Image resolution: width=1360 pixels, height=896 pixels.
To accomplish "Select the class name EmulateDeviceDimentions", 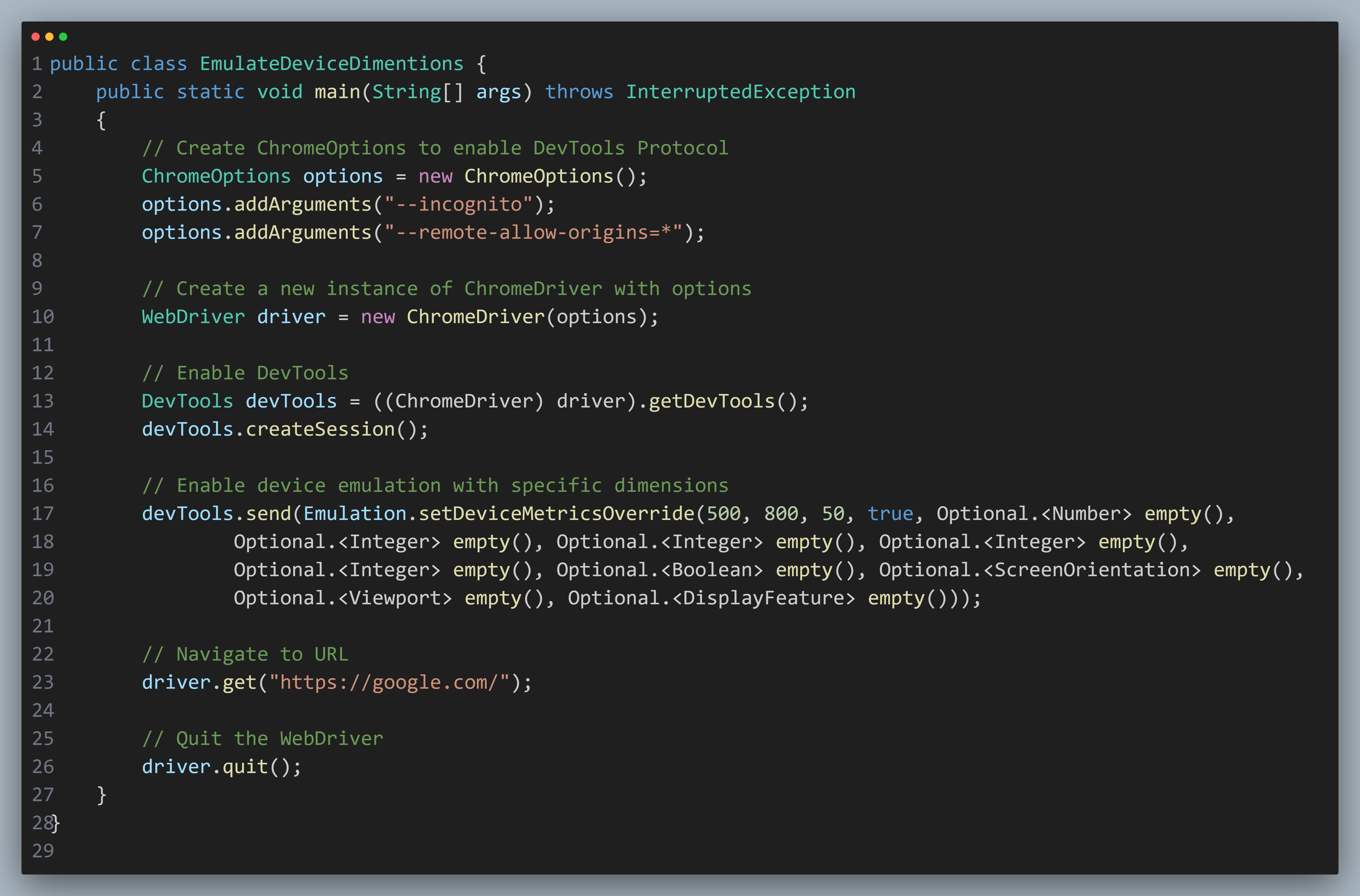I will (x=331, y=63).
